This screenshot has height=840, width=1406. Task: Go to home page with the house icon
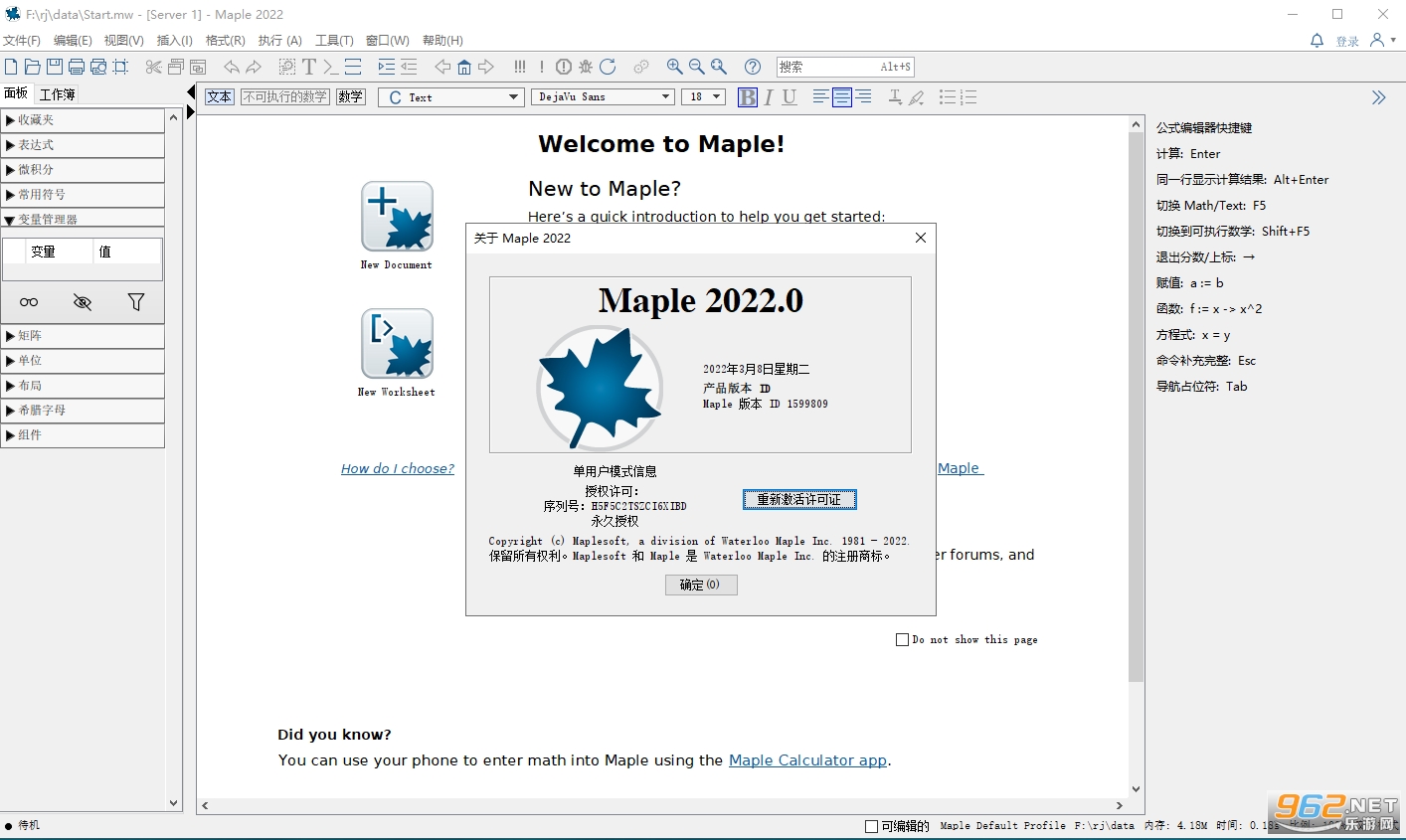pos(464,67)
